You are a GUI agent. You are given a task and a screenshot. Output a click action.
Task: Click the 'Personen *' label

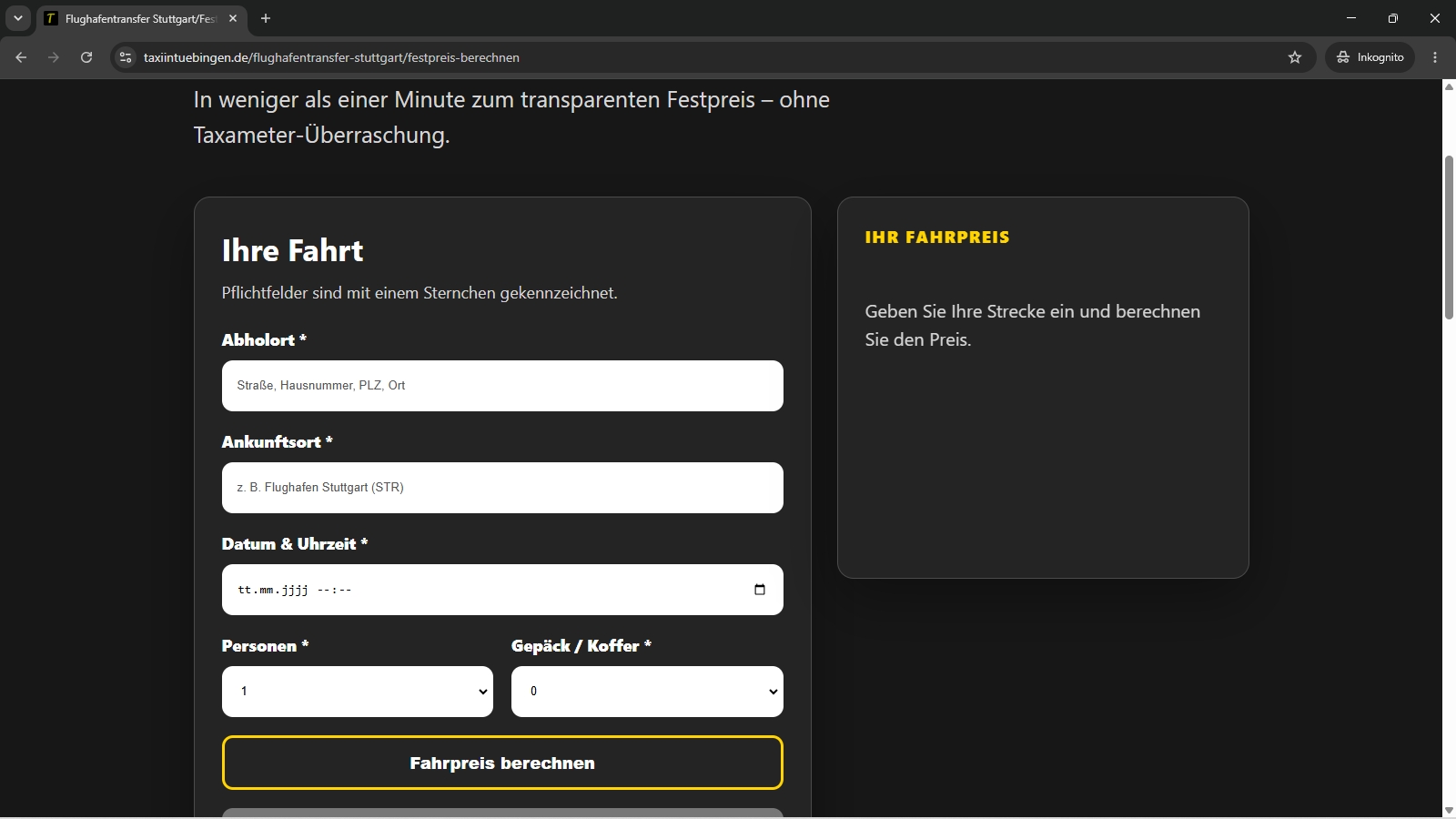coord(266,646)
